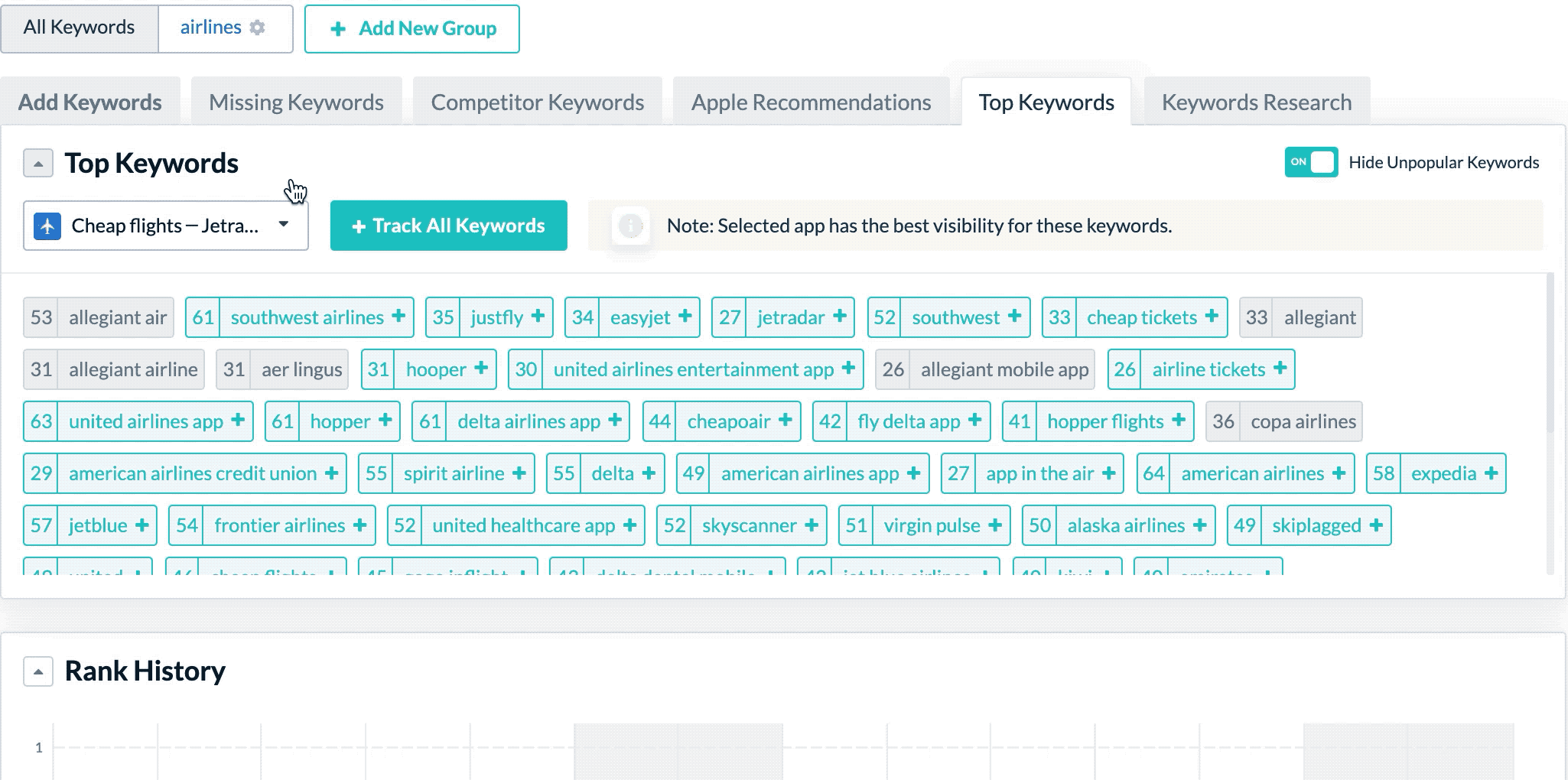Click the plus icon on hopper flights

[x=1179, y=421]
